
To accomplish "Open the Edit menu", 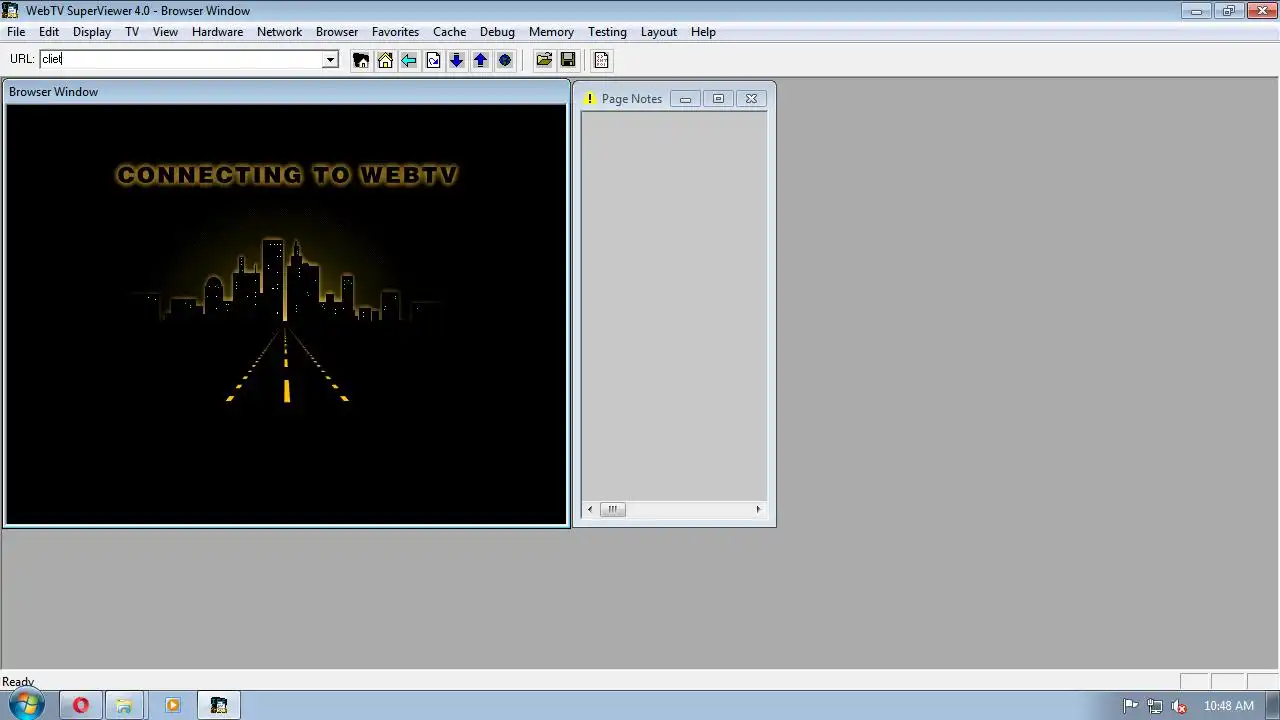I will tap(49, 32).
